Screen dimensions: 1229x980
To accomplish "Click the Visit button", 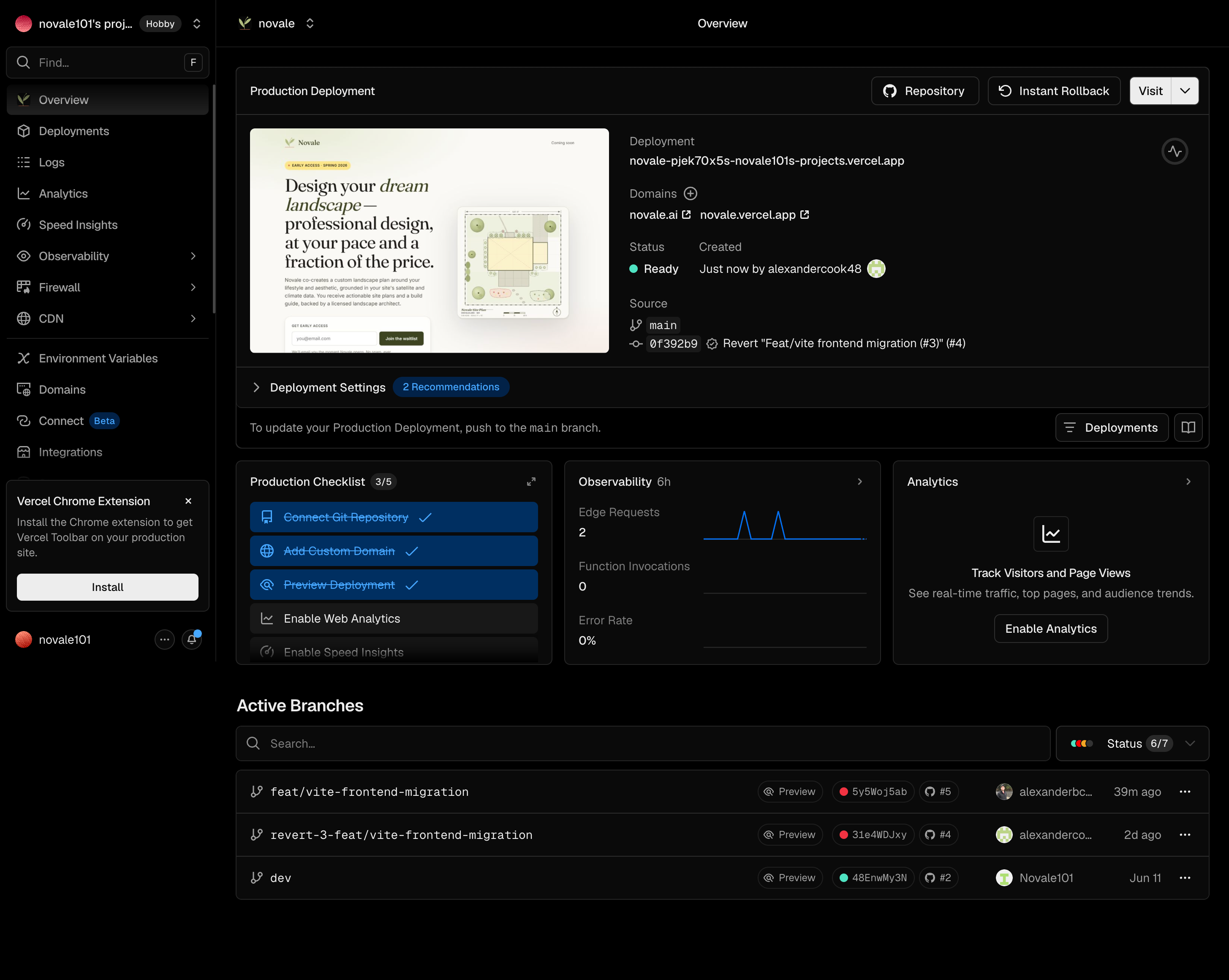I will 1150,91.
